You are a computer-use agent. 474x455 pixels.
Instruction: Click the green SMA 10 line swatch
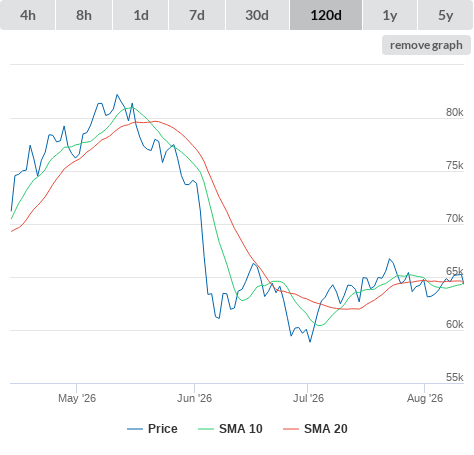206,429
